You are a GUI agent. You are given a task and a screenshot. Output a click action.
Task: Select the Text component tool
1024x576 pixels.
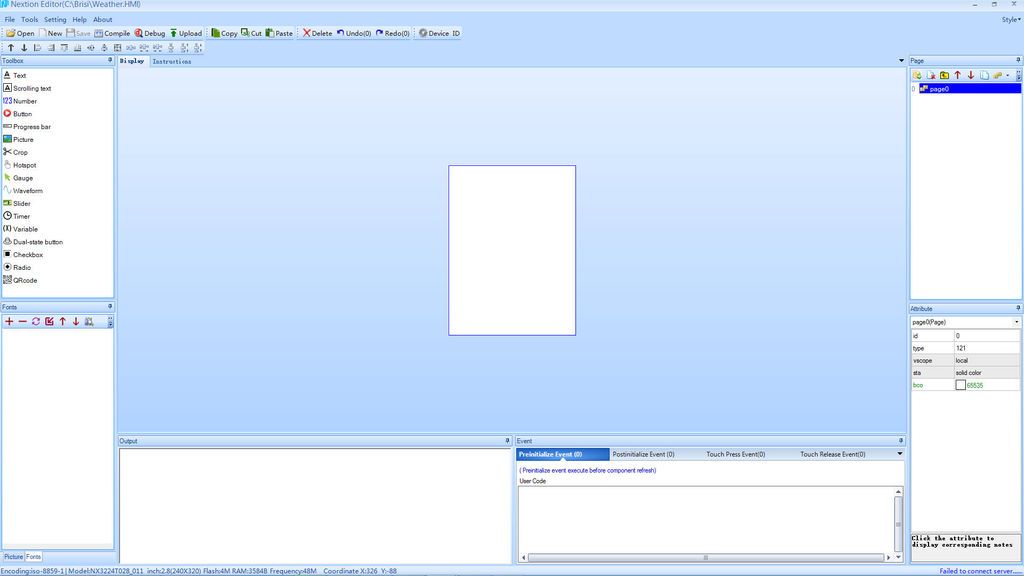[18, 75]
